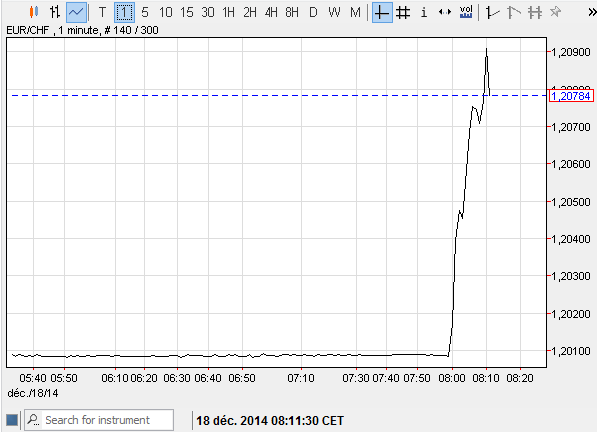Choose the 8H timeframe
Screen dimensions: 597x432
292,13
